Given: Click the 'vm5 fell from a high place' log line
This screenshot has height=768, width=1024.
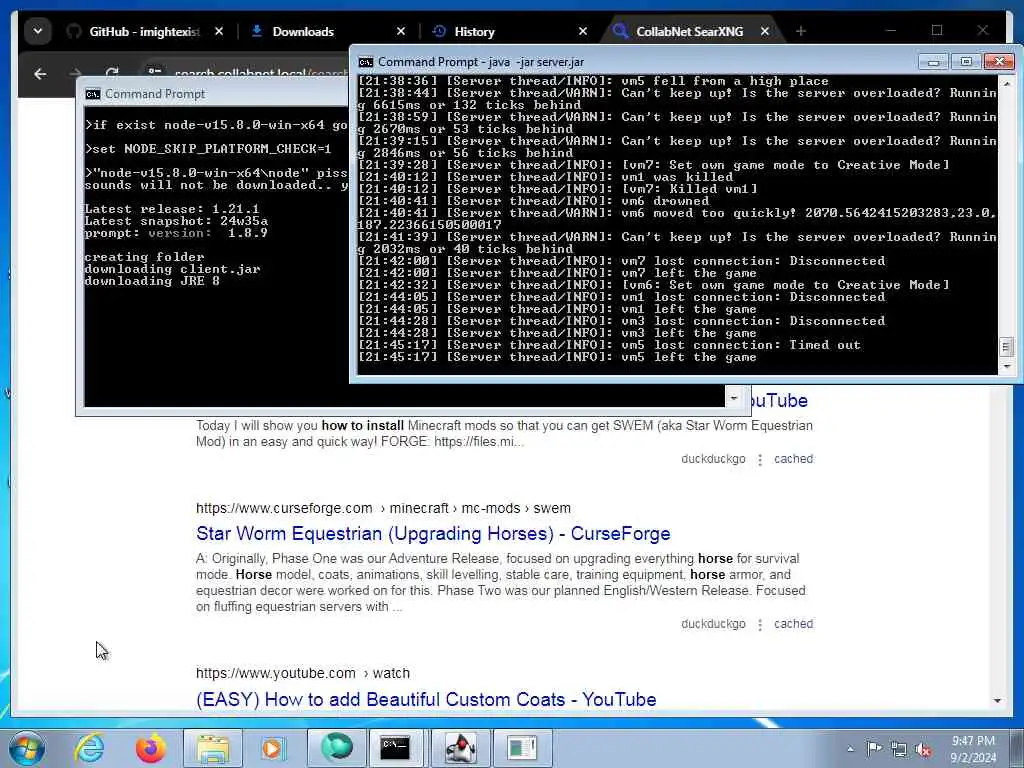Looking at the screenshot, I should coord(593,81).
